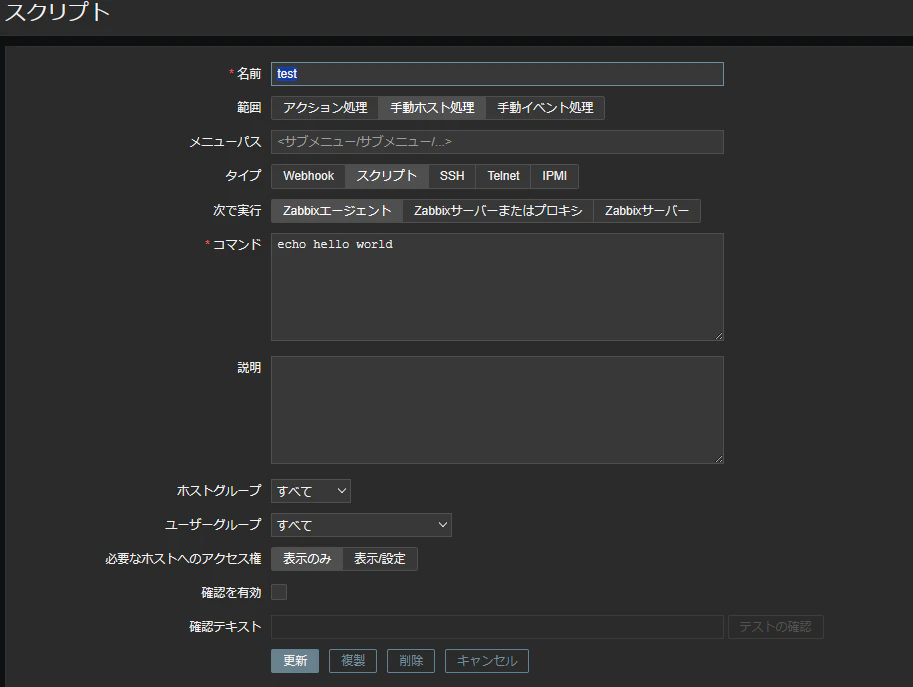Screen dimensions: 913x687
Task: Click the メニューパス input field
Action: (x=497, y=142)
